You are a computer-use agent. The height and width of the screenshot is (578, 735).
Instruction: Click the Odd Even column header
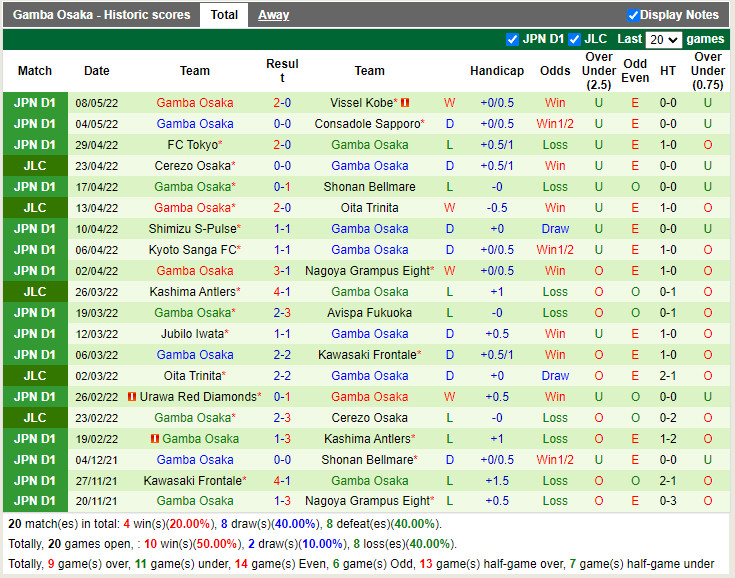point(635,71)
